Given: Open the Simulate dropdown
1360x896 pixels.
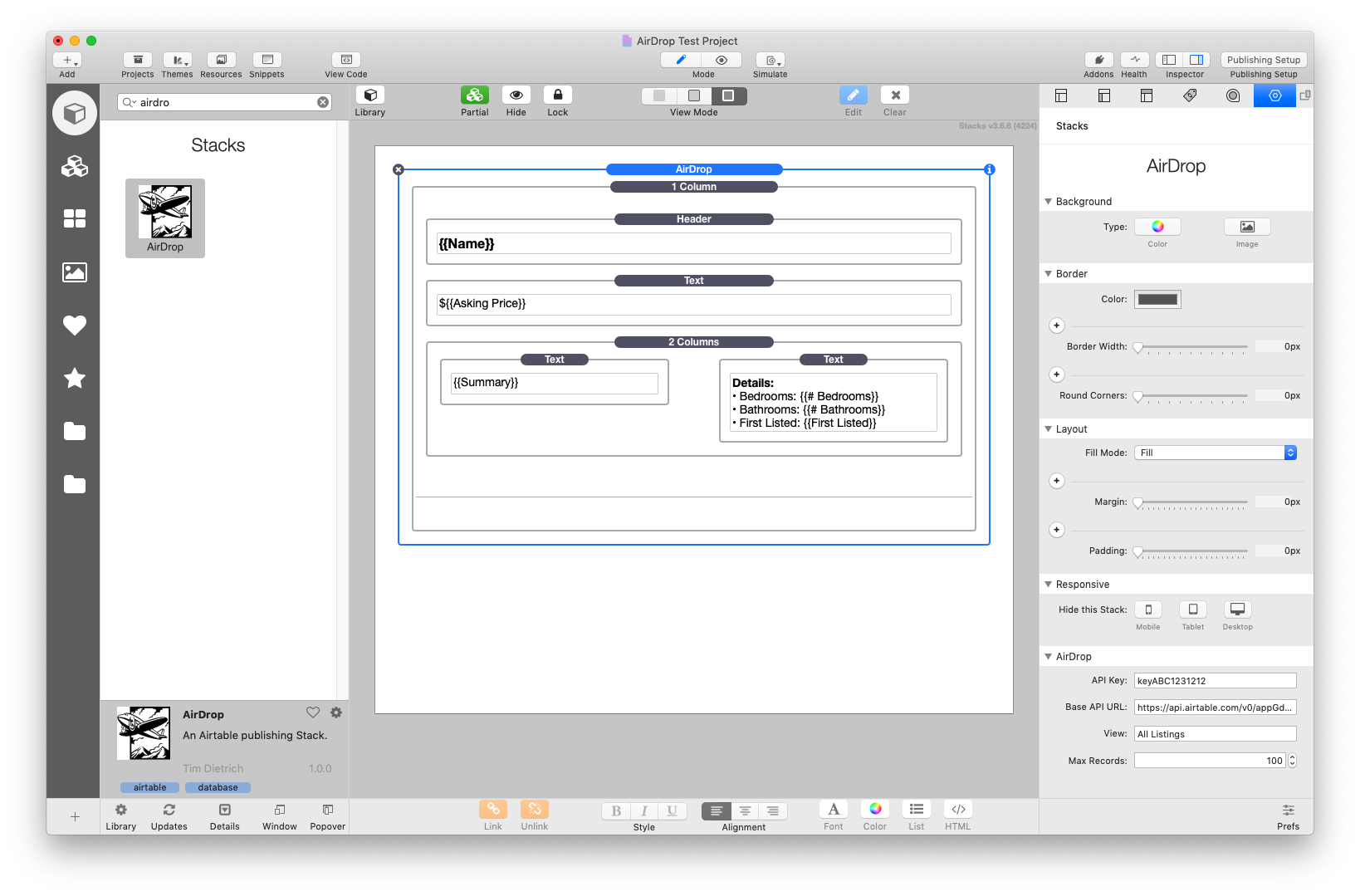Looking at the screenshot, I should [x=771, y=60].
